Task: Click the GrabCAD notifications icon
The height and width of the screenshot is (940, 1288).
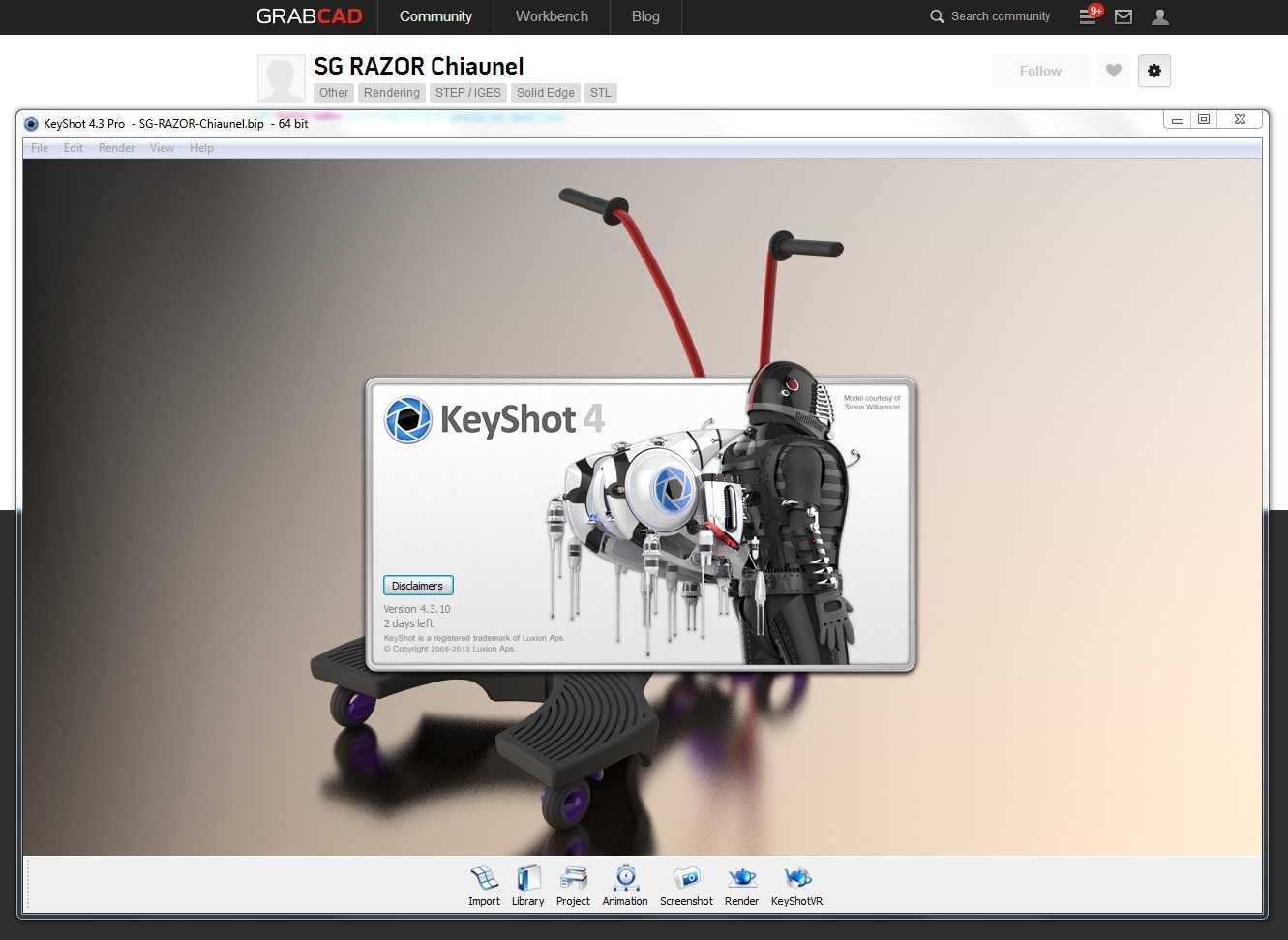Action: tap(1089, 15)
